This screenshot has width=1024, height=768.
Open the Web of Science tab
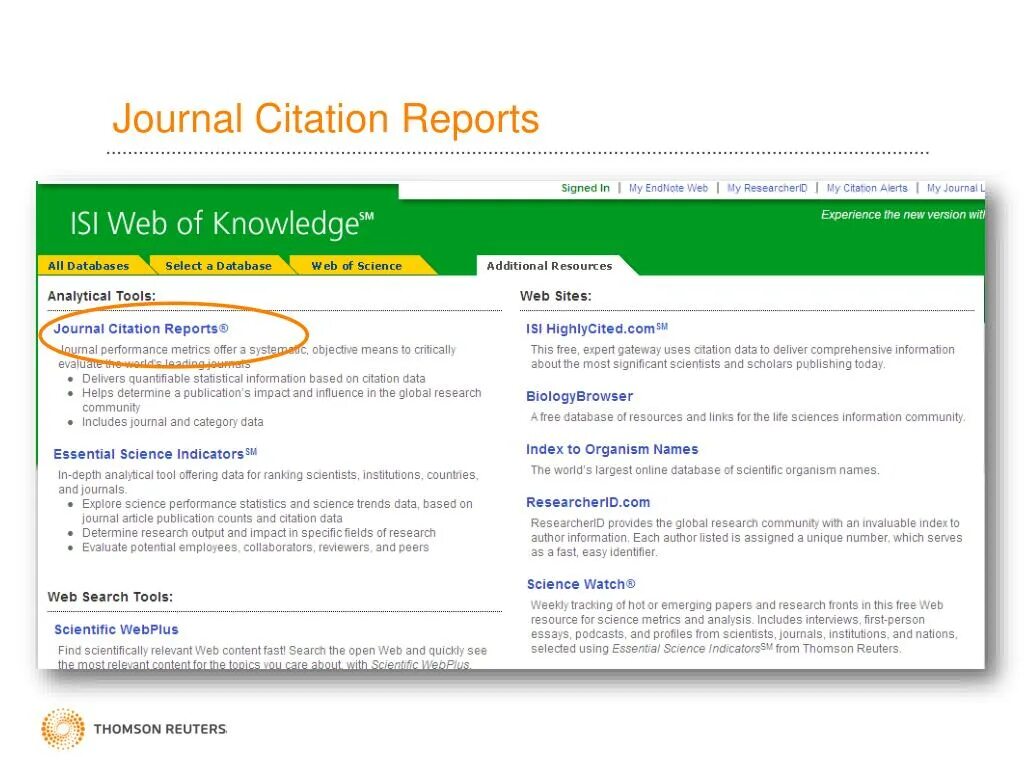pyautogui.click(x=357, y=266)
